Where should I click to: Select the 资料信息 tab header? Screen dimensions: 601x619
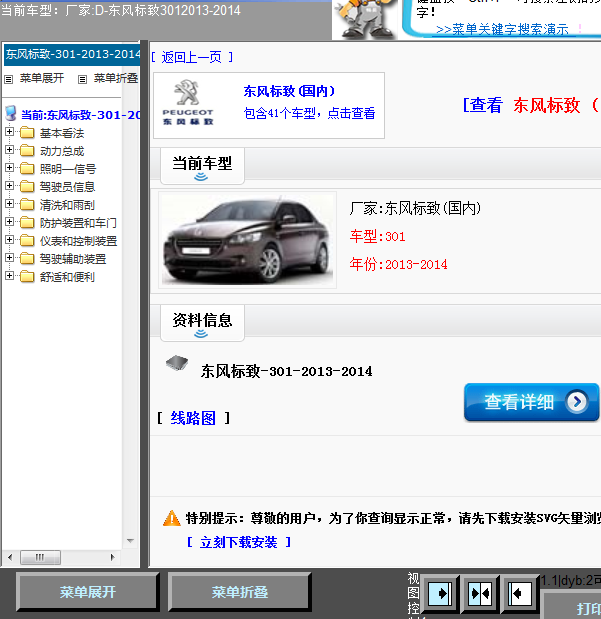(202, 323)
